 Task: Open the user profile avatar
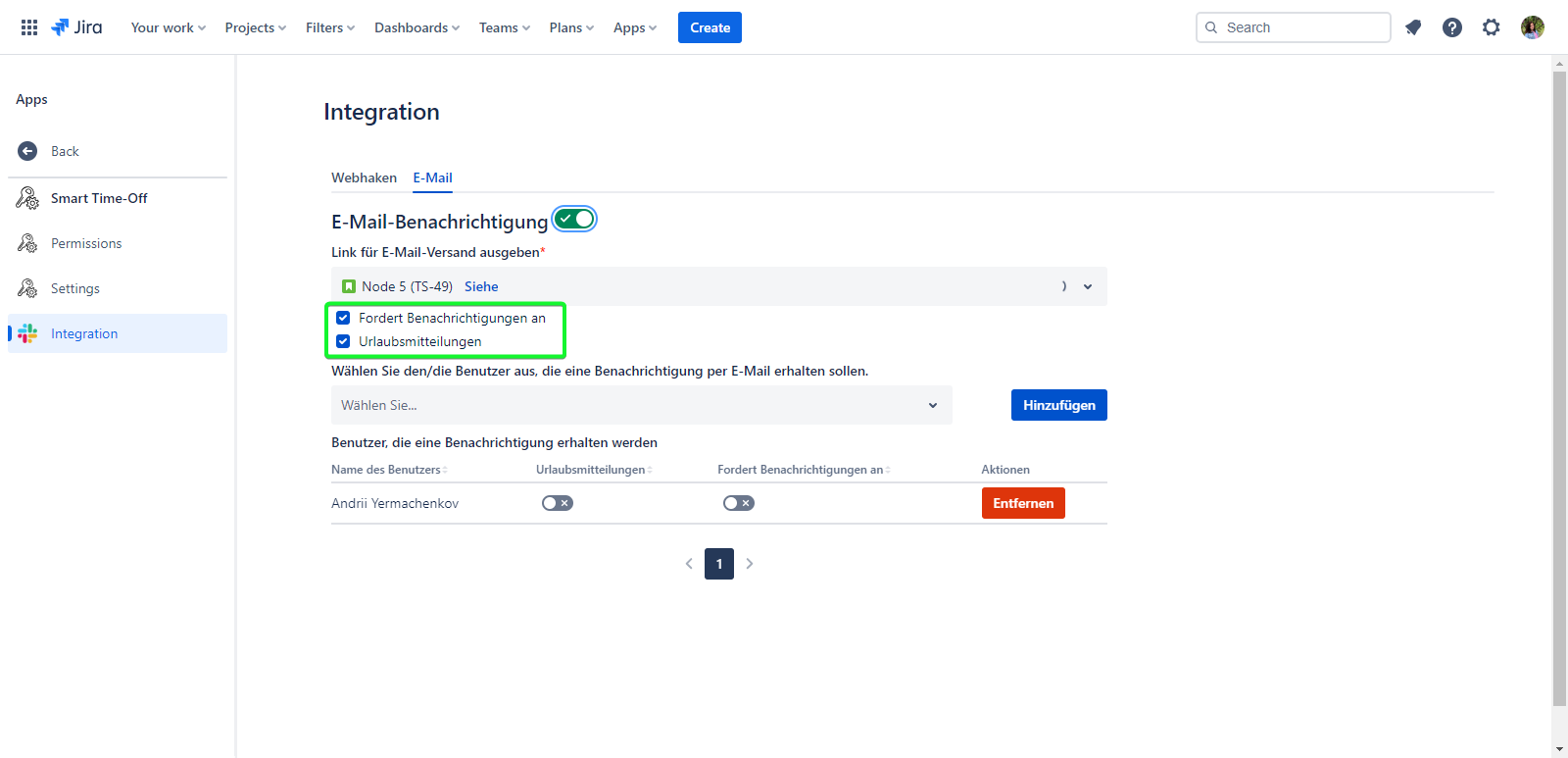[x=1533, y=27]
